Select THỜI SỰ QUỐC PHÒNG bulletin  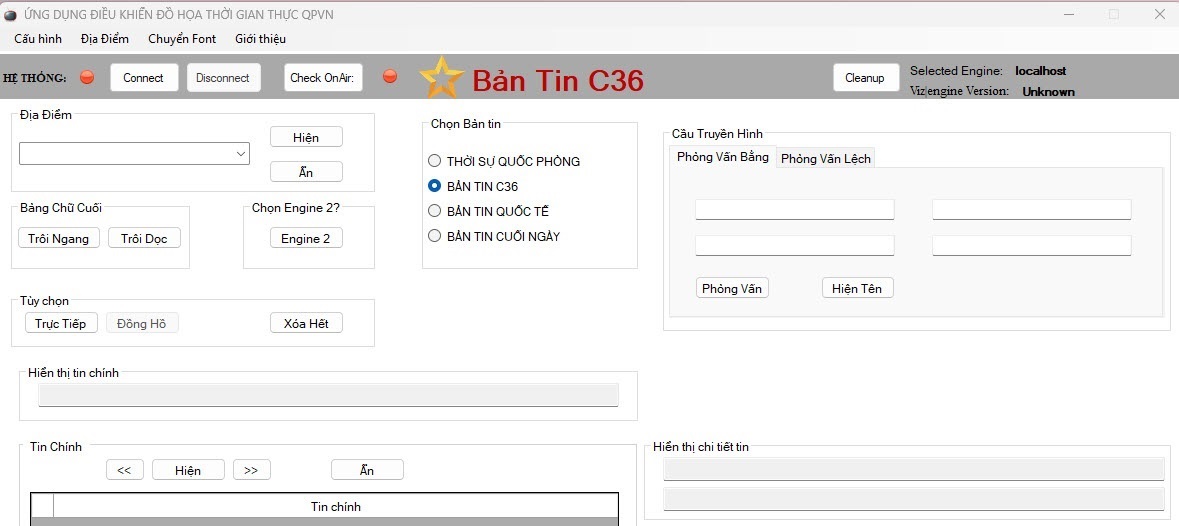tap(434, 161)
